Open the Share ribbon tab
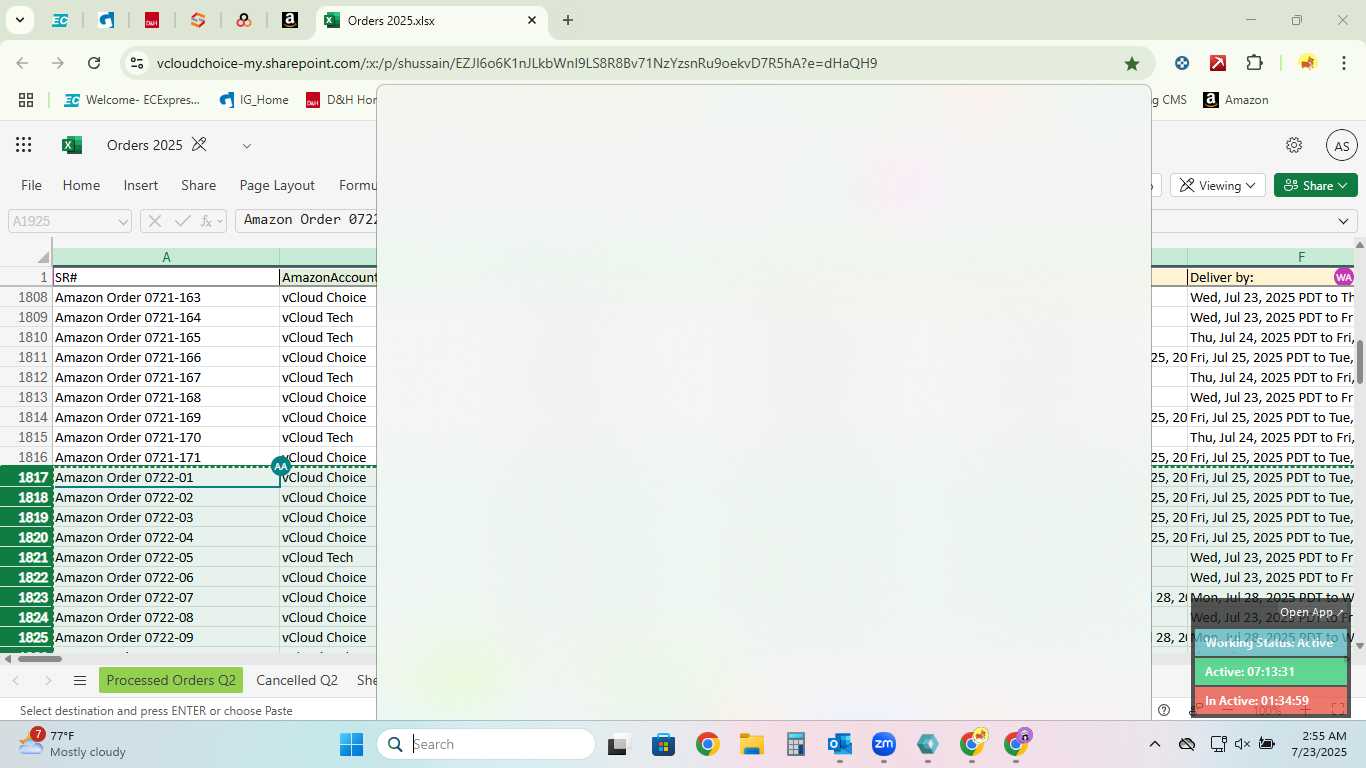The width and height of the screenshot is (1366, 768). [x=198, y=185]
